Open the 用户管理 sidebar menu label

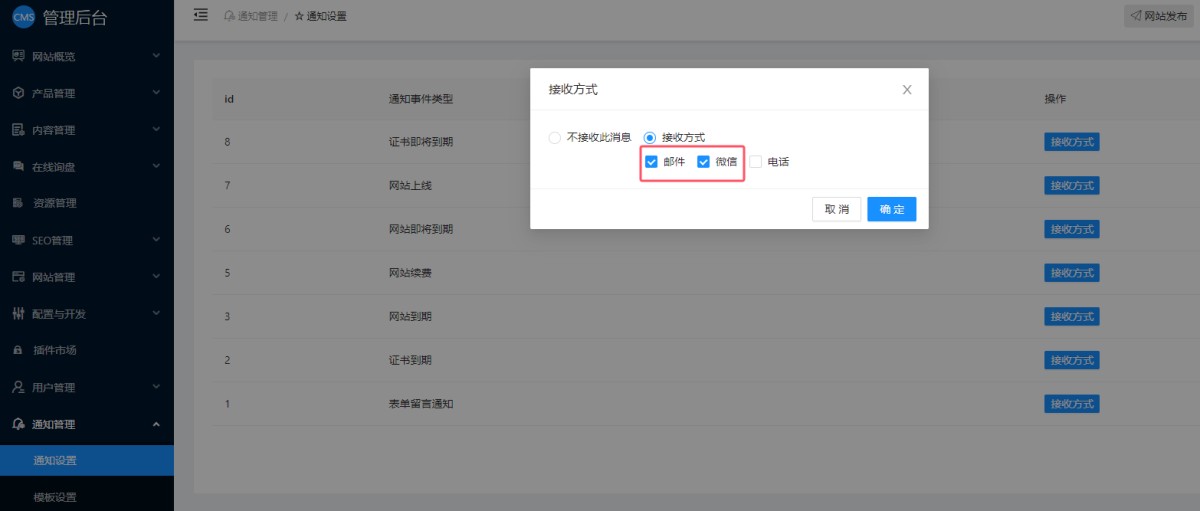pyautogui.click(x=53, y=387)
